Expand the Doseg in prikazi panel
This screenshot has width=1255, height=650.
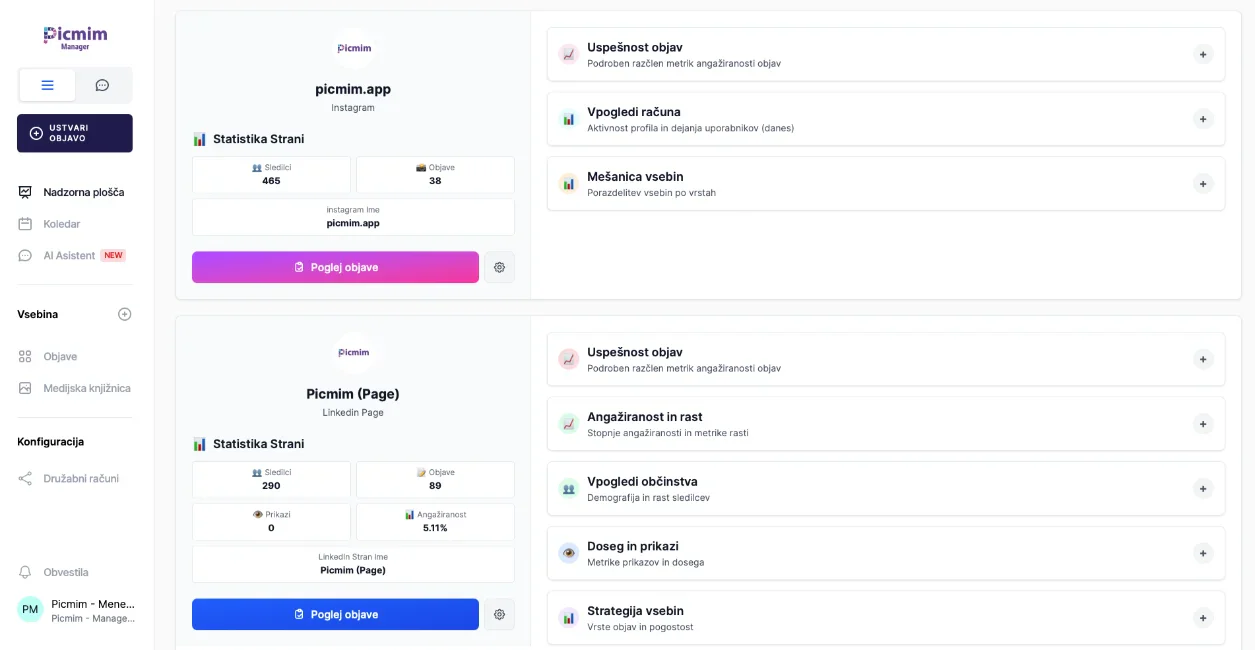(1202, 553)
